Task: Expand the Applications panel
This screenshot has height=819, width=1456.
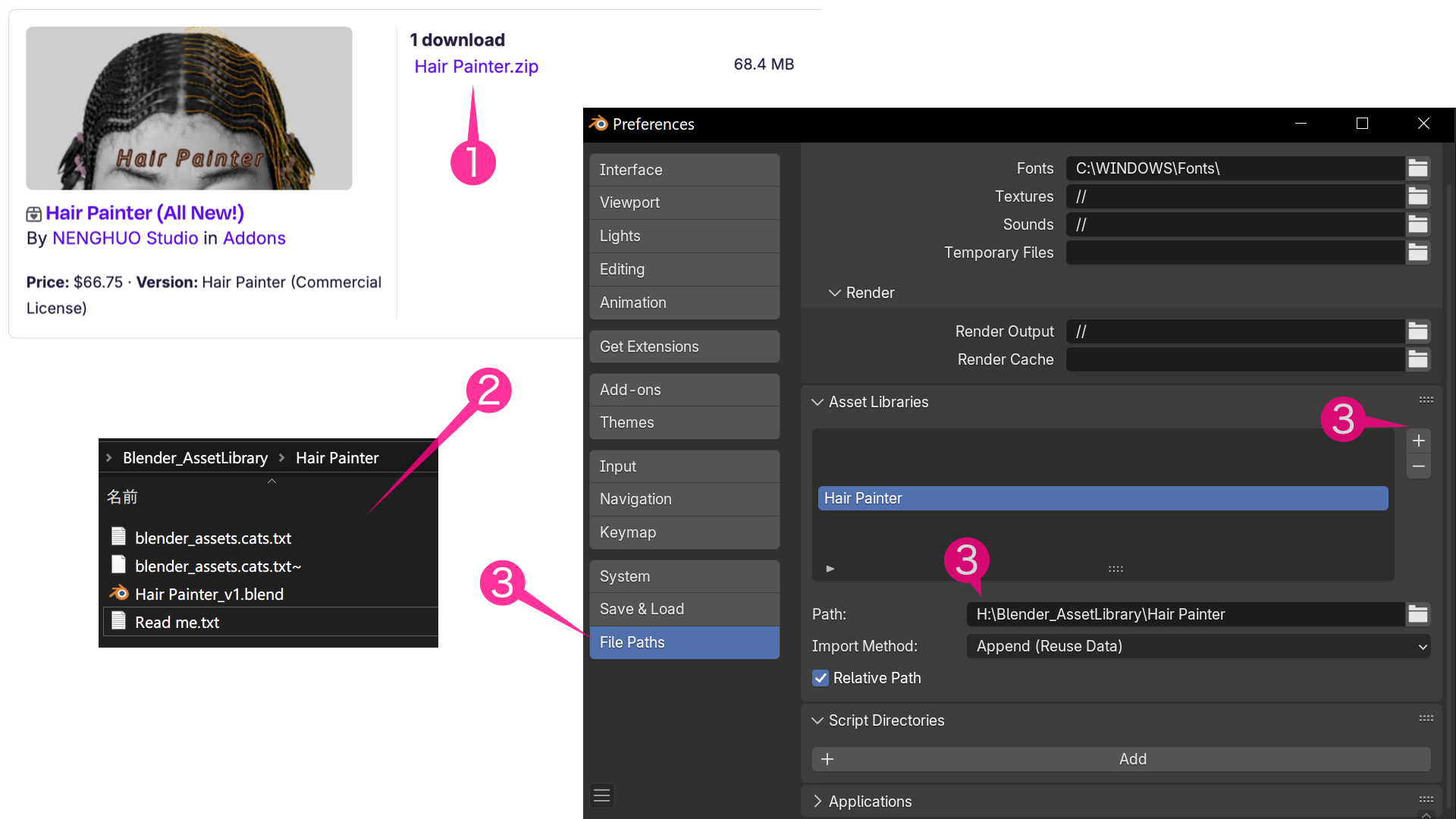Action: [817, 802]
